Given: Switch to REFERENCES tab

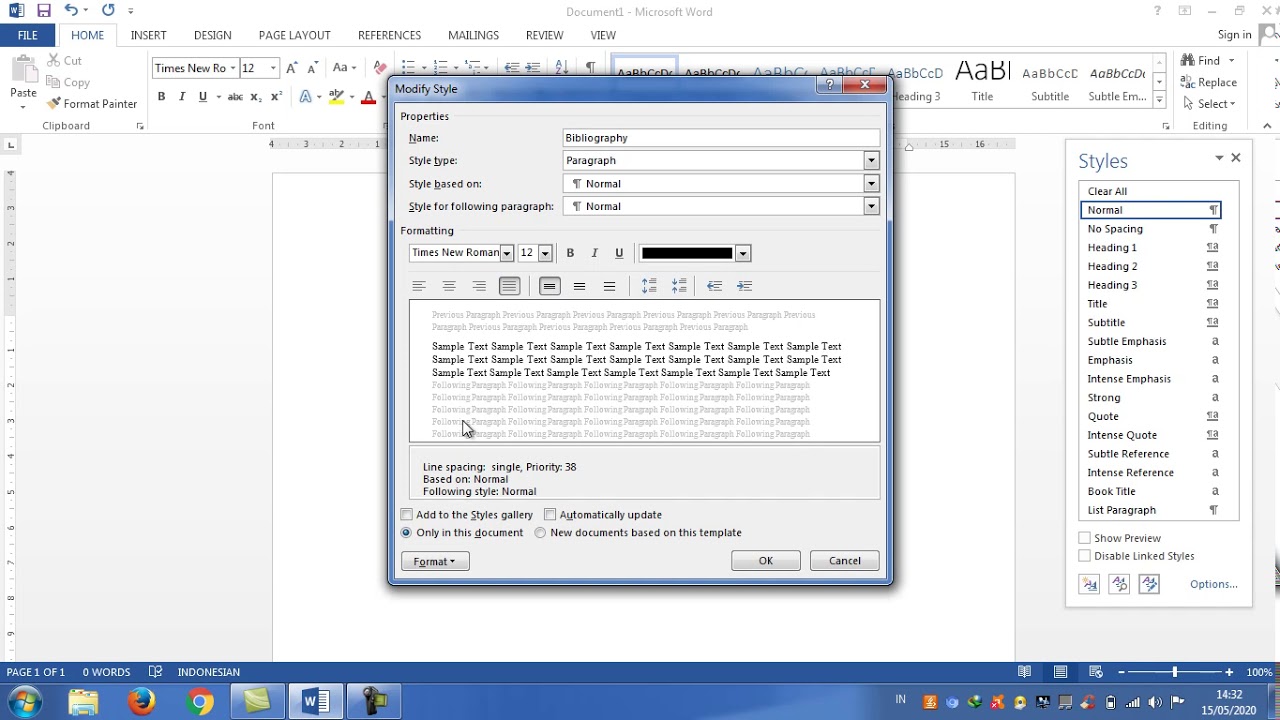Looking at the screenshot, I should 389,35.
